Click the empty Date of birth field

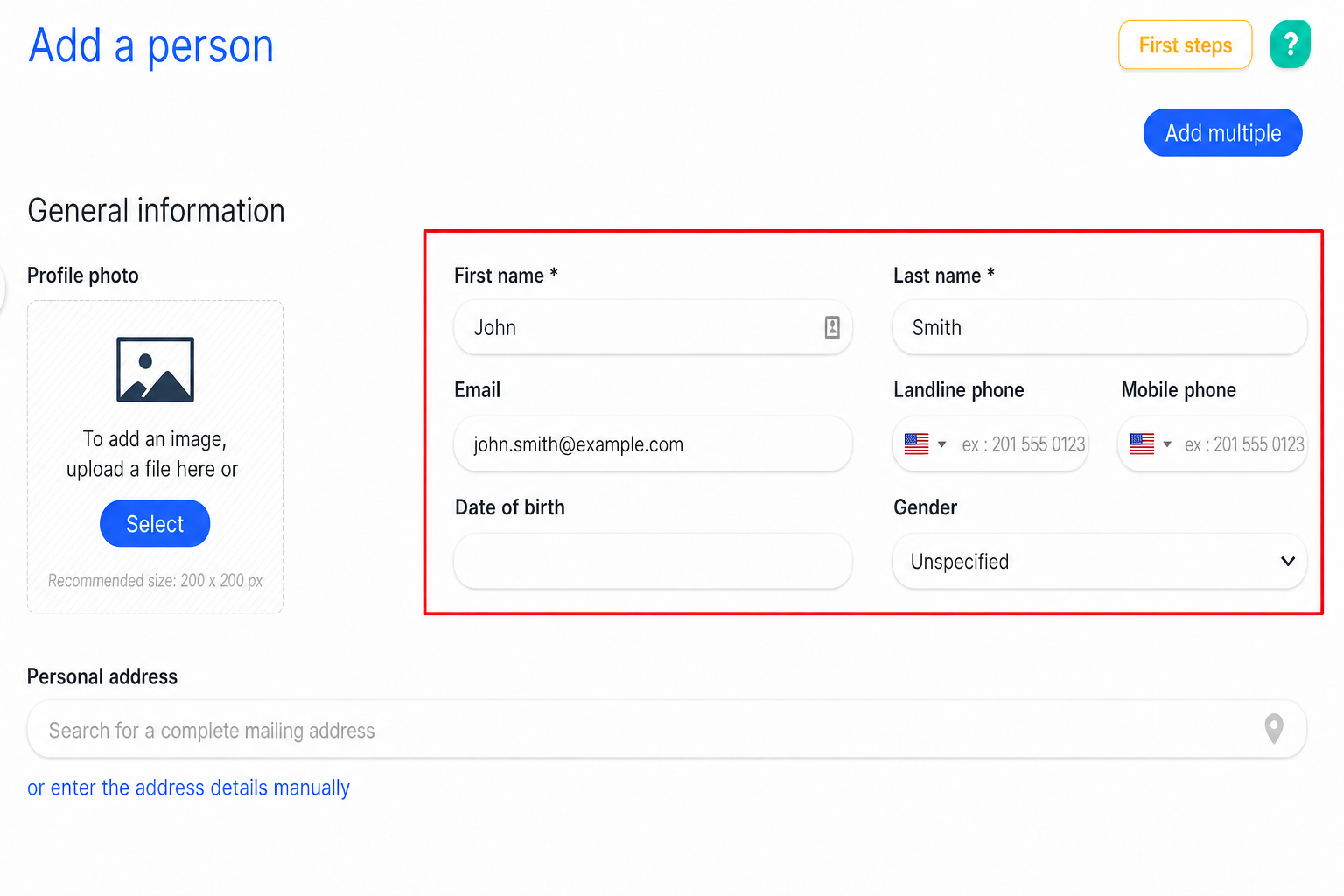(653, 561)
